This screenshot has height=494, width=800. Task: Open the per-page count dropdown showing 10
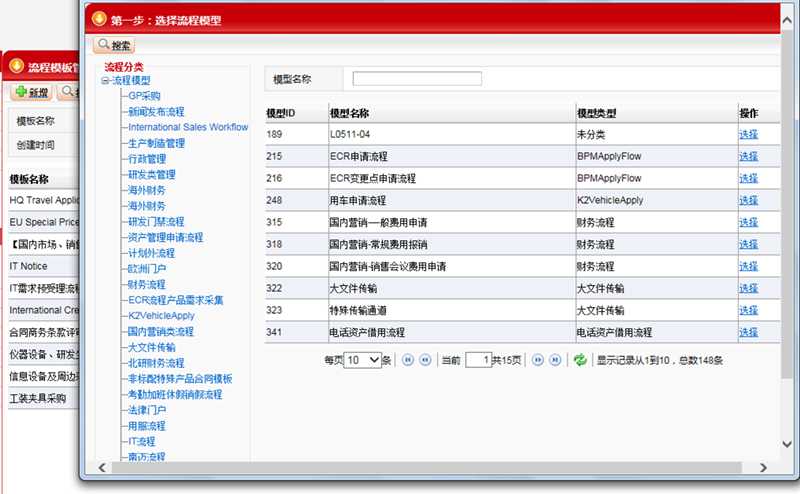363,360
